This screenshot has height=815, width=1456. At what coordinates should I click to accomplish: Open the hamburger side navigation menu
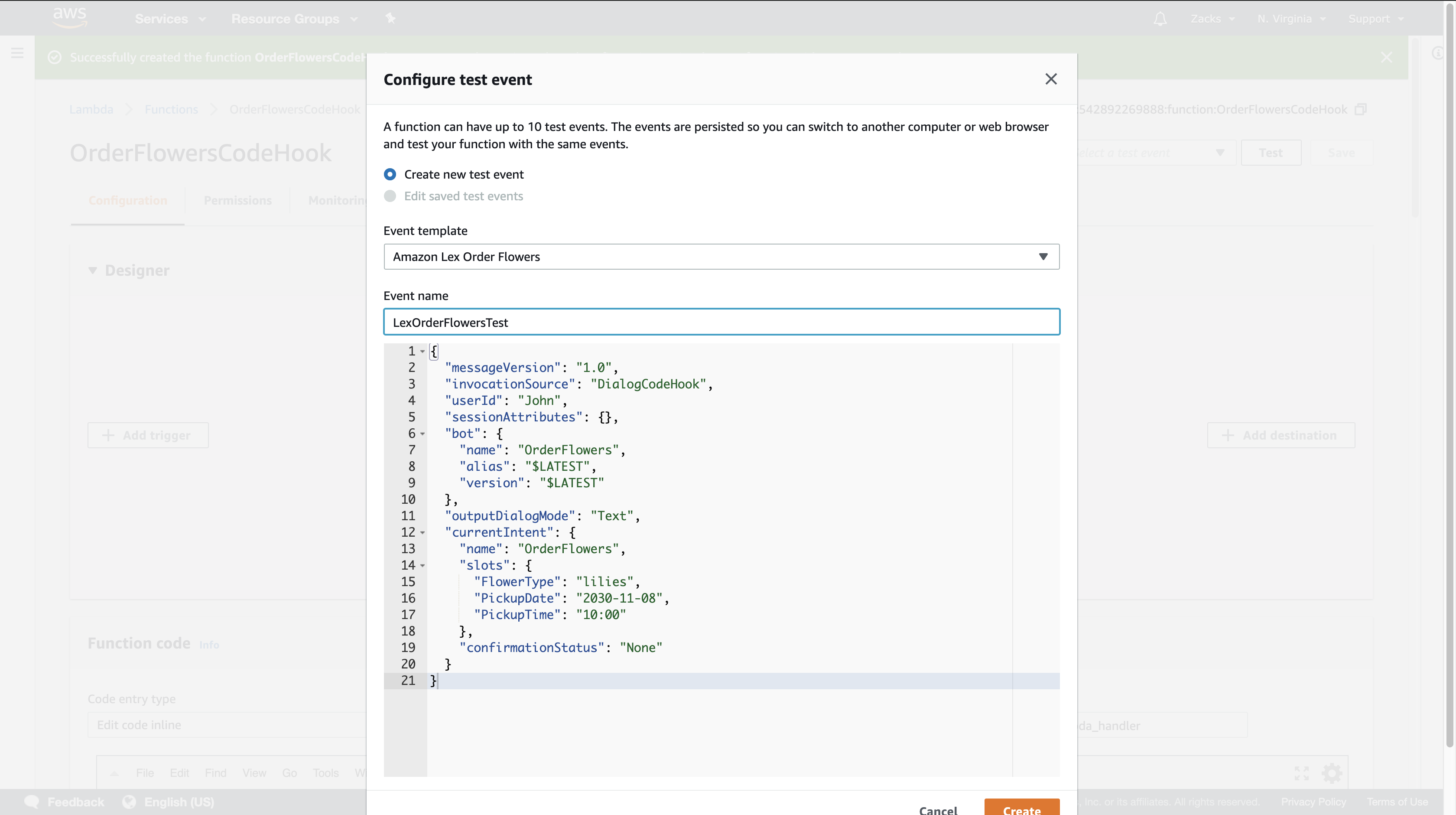click(17, 54)
